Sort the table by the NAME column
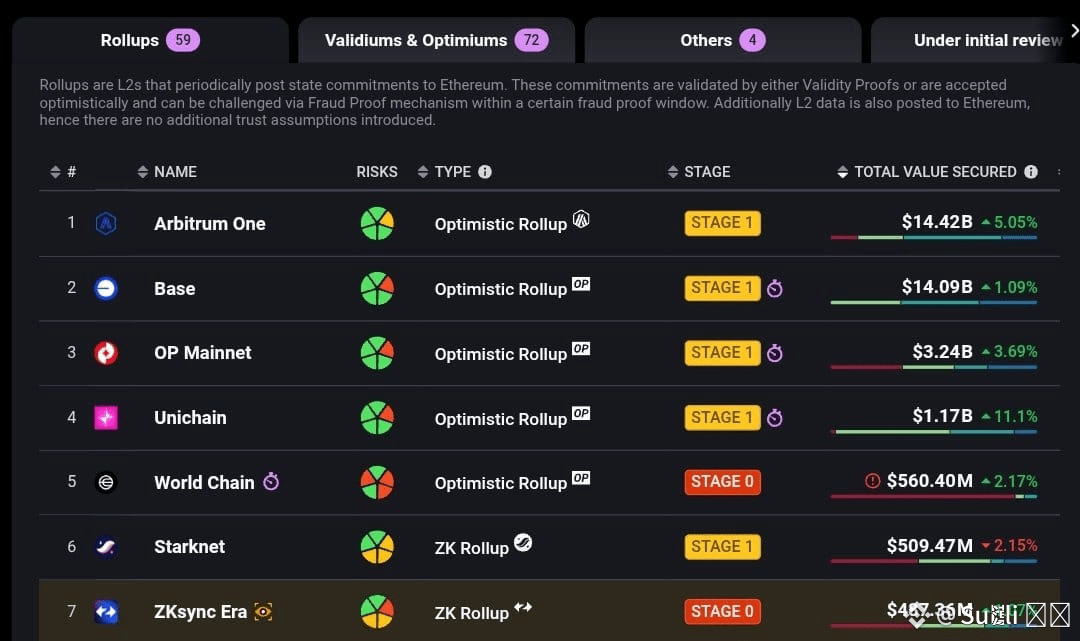1080x641 pixels. [x=167, y=171]
